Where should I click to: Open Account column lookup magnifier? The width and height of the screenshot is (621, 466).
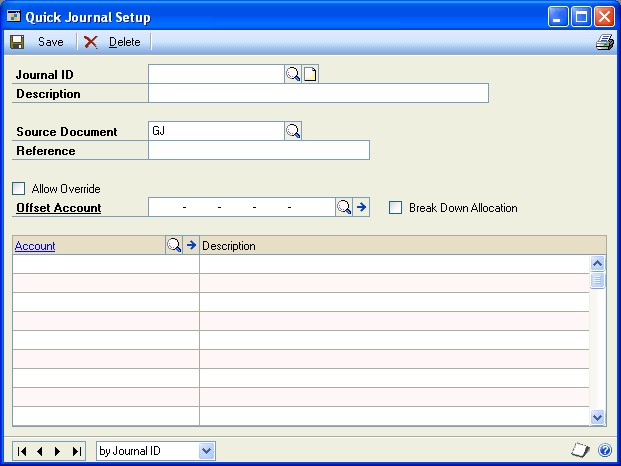(x=174, y=245)
